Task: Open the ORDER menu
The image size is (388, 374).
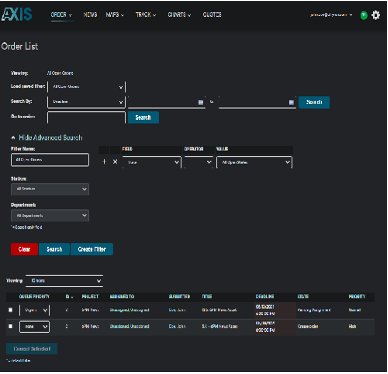Action: (x=61, y=15)
